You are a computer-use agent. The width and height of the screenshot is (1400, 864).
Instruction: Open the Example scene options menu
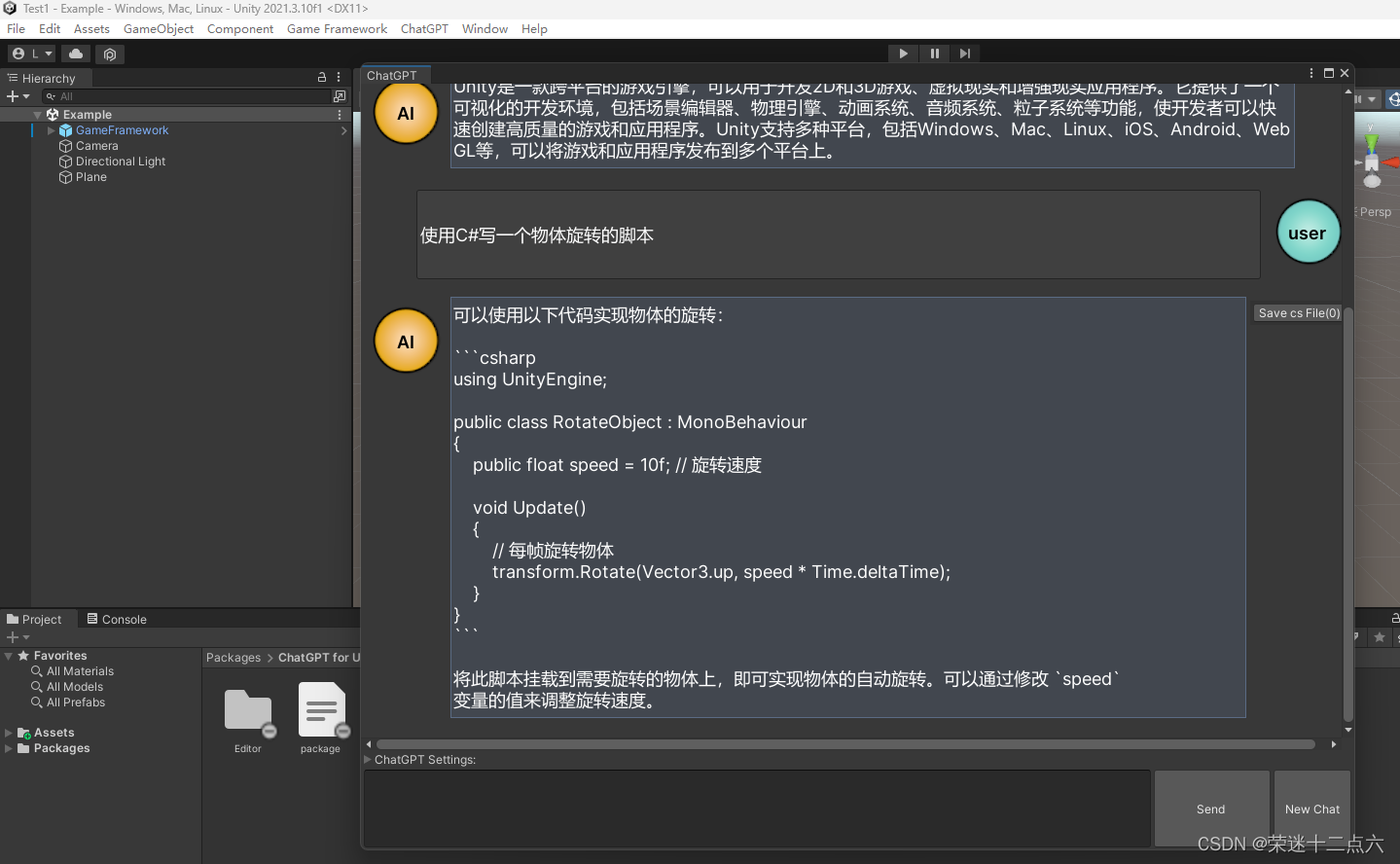click(340, 115)
